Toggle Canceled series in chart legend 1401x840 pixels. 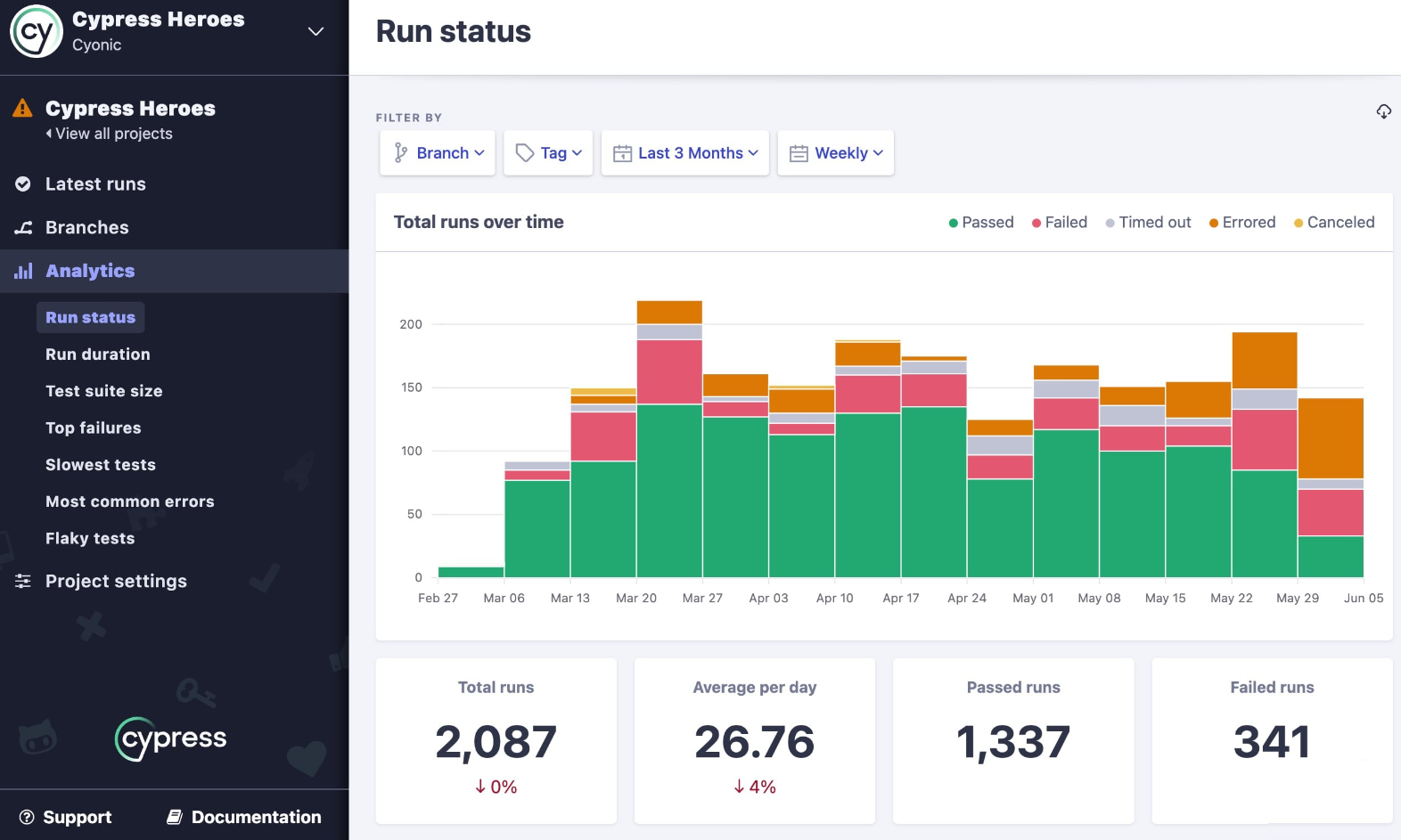click(x=1334, y=223)
